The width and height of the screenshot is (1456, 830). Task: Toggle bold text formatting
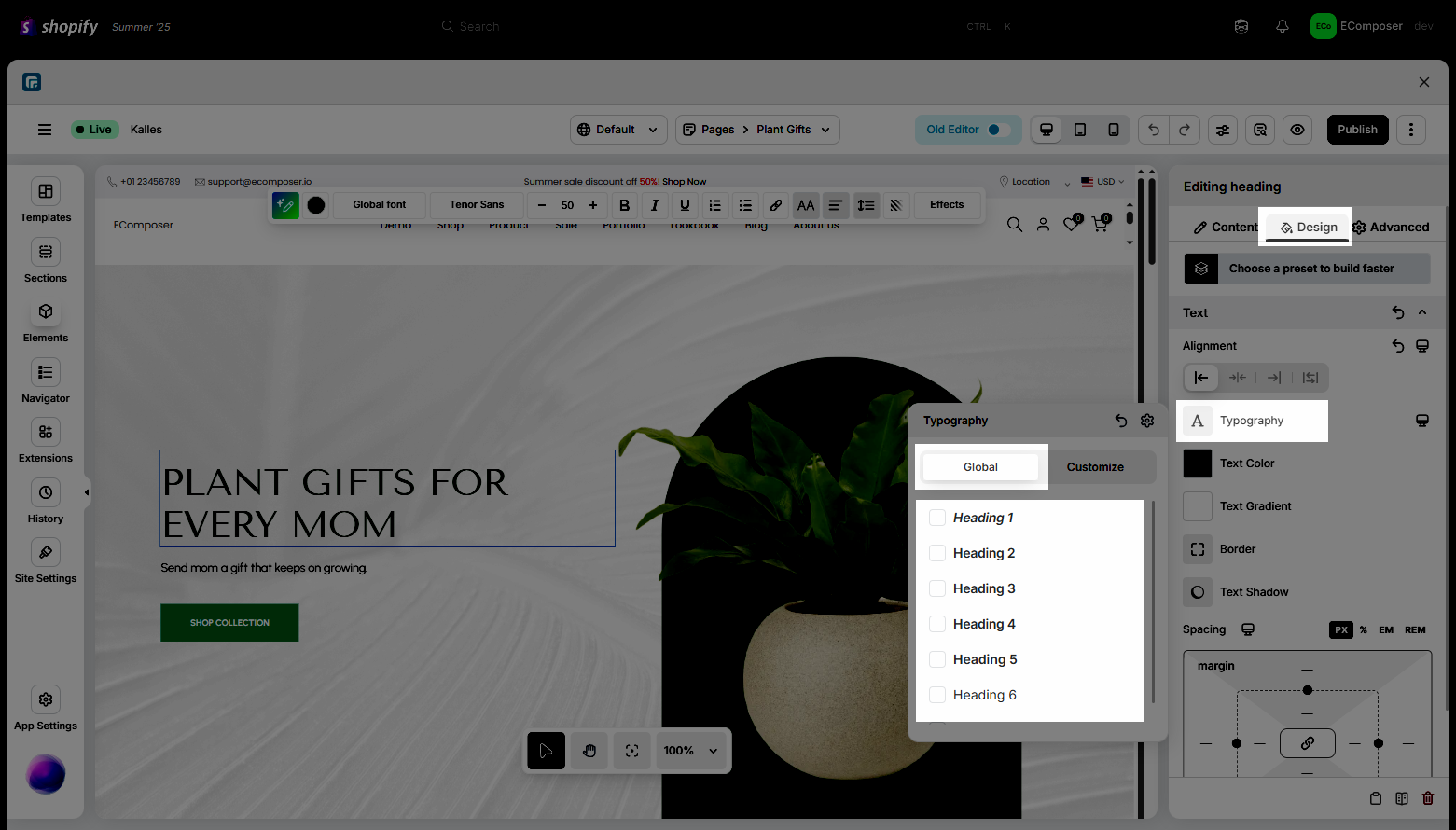tap(625, 205)
